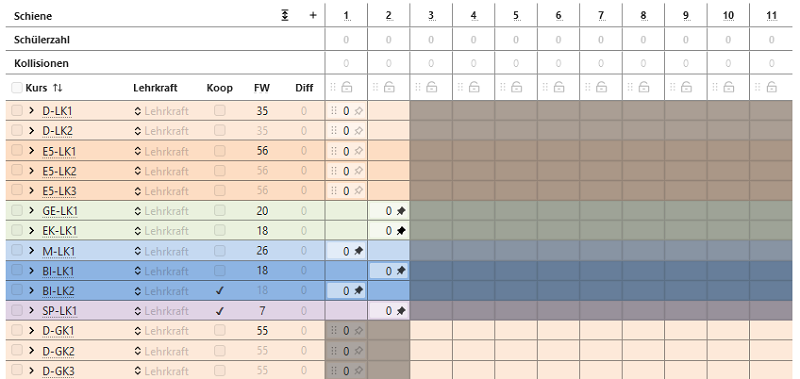Enable the Koop checkbox for E5-LK1
The image size is (800, 379).
point(219,150)
